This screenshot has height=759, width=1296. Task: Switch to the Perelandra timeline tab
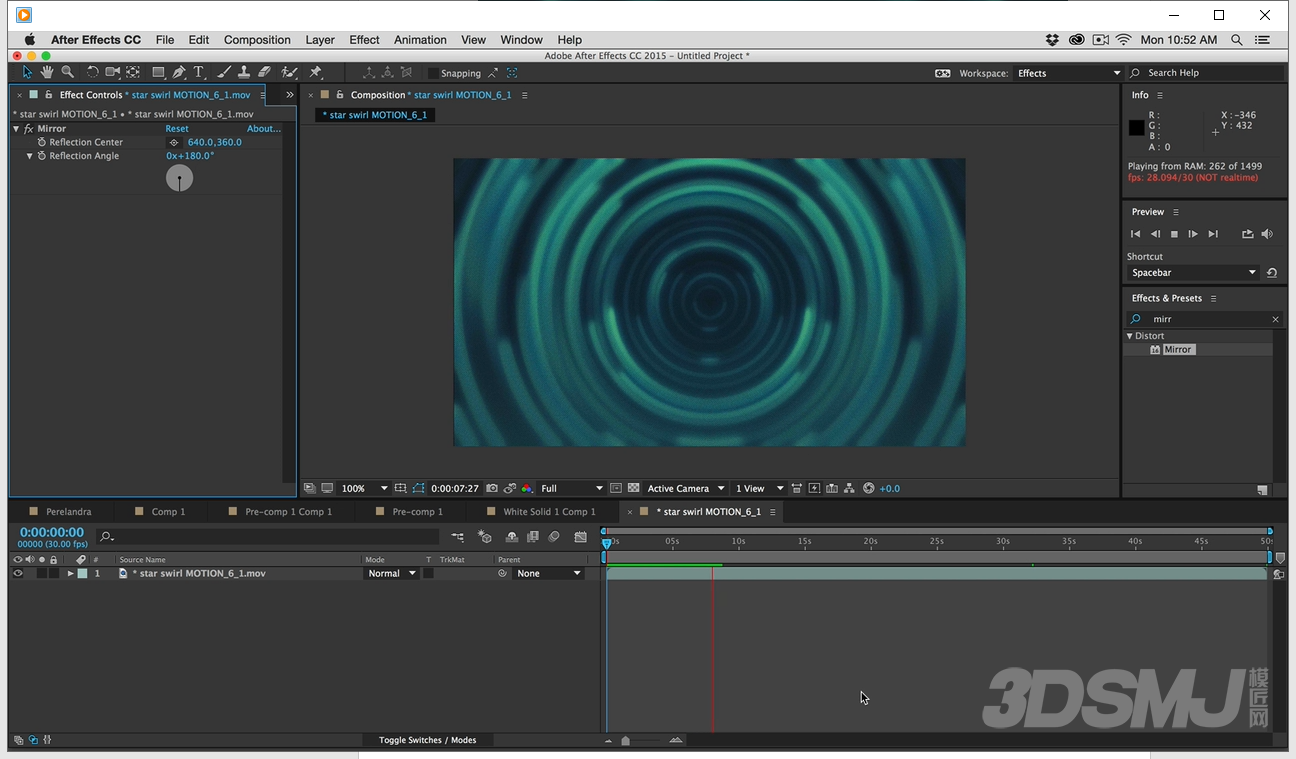click(68, 511)
